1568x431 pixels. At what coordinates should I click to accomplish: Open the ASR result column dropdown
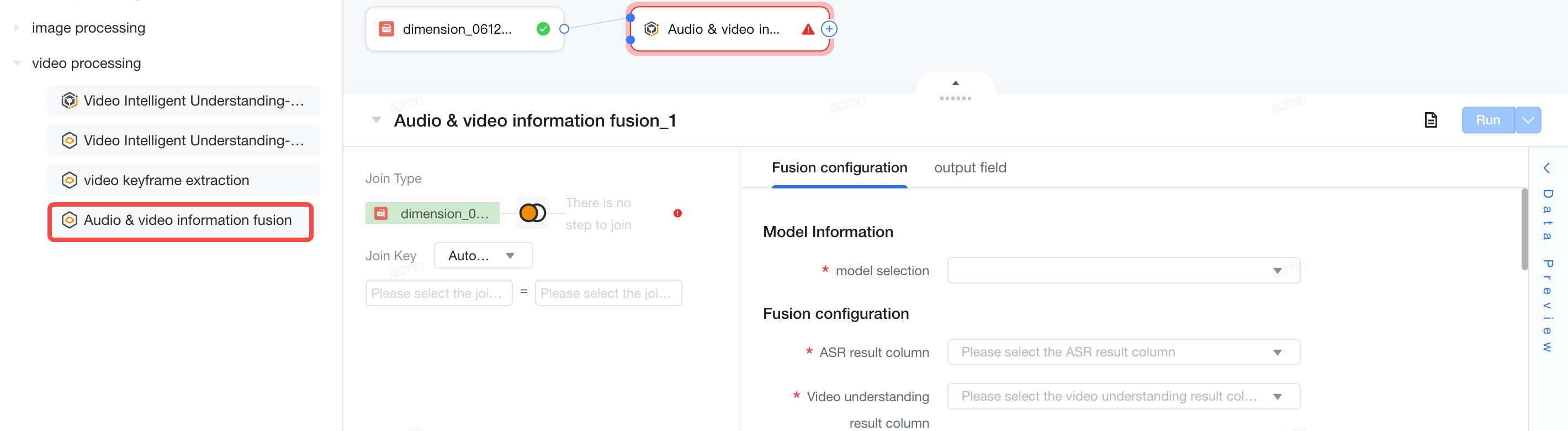pos(1123,352)
